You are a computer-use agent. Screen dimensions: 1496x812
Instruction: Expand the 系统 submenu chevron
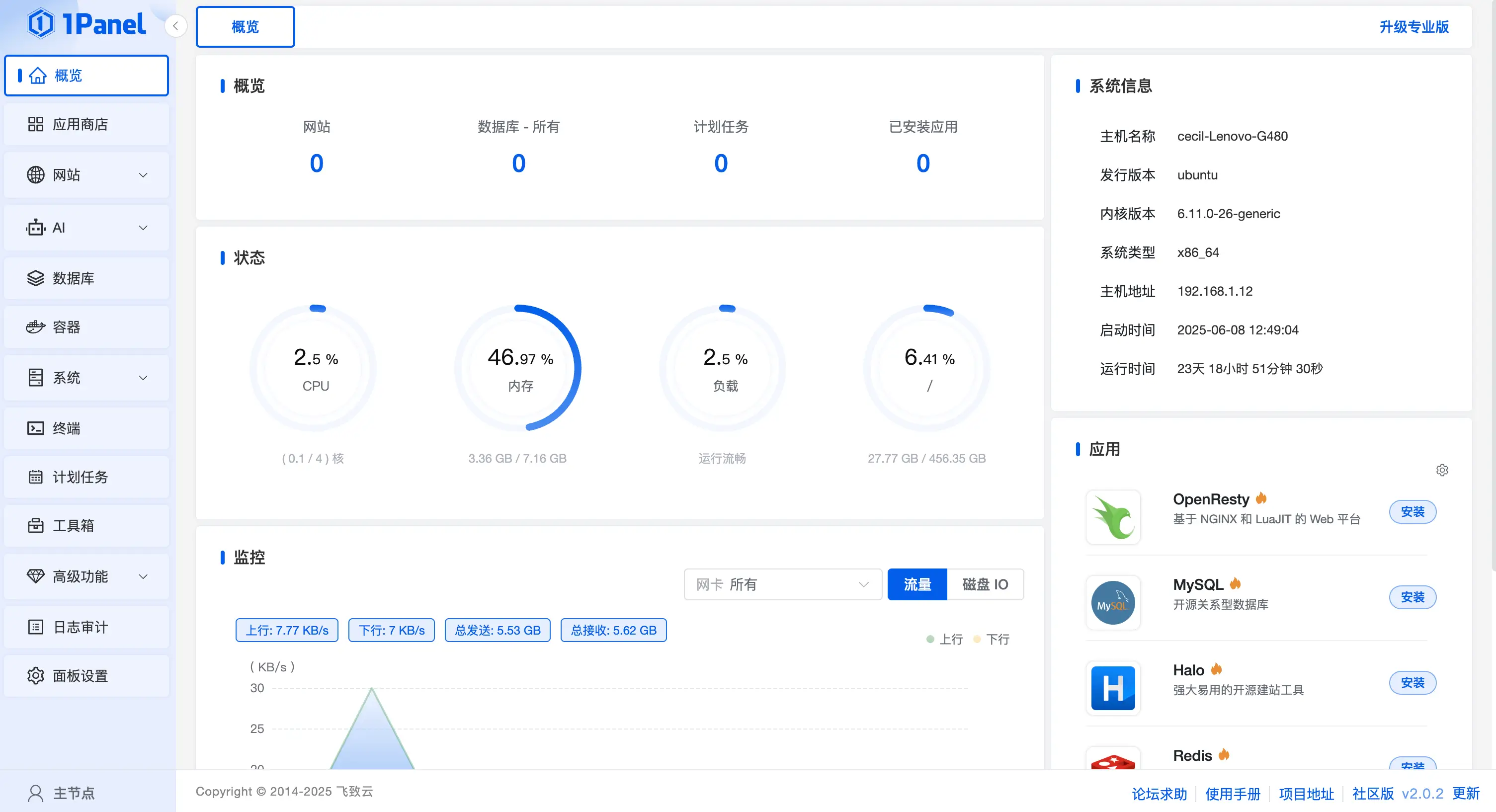tap(143, 378)
